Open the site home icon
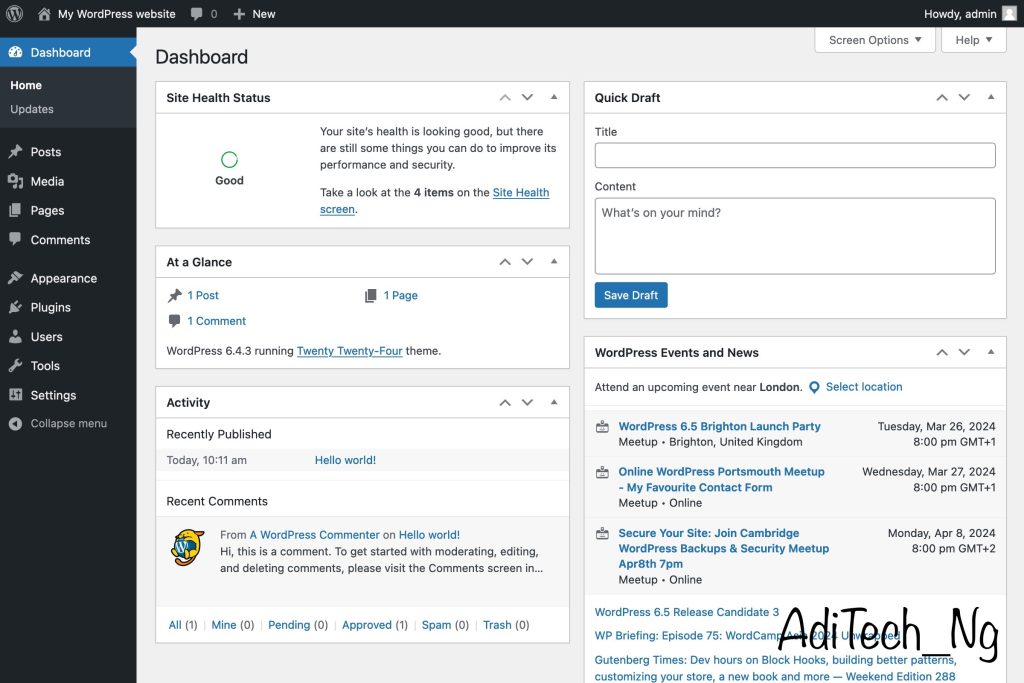 44,14
